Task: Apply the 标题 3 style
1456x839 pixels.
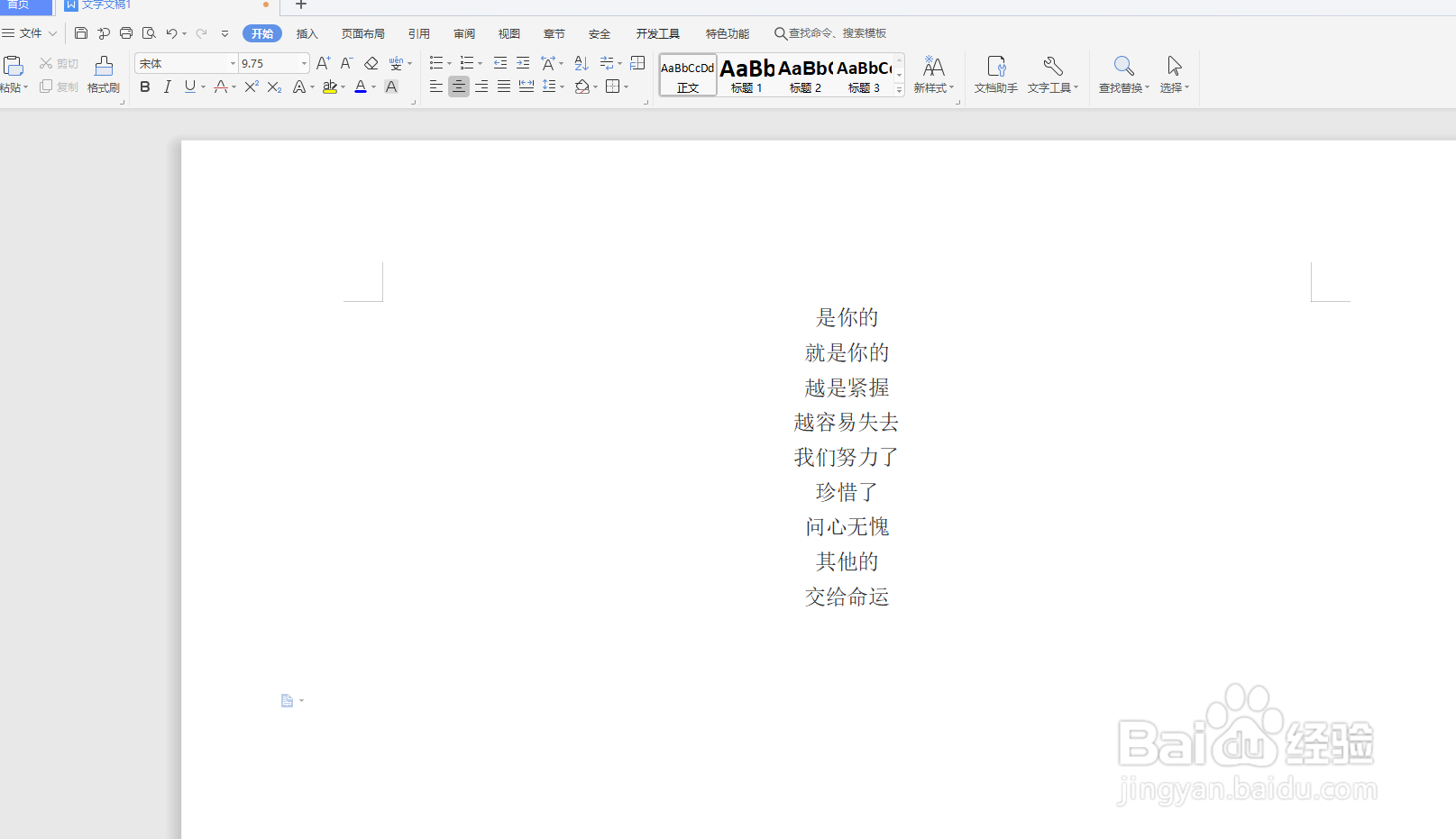Action: click(864, 75)
